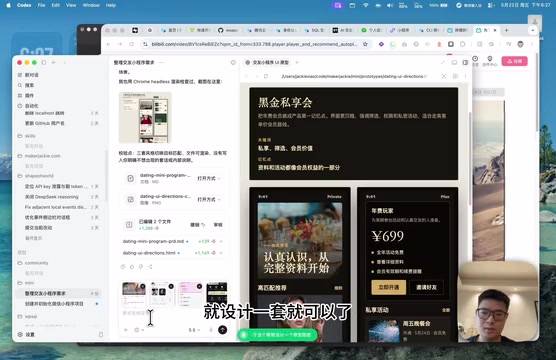Open the orange mode dropdown in composer
Screen dimensions: 556x360
pos(139,330)
